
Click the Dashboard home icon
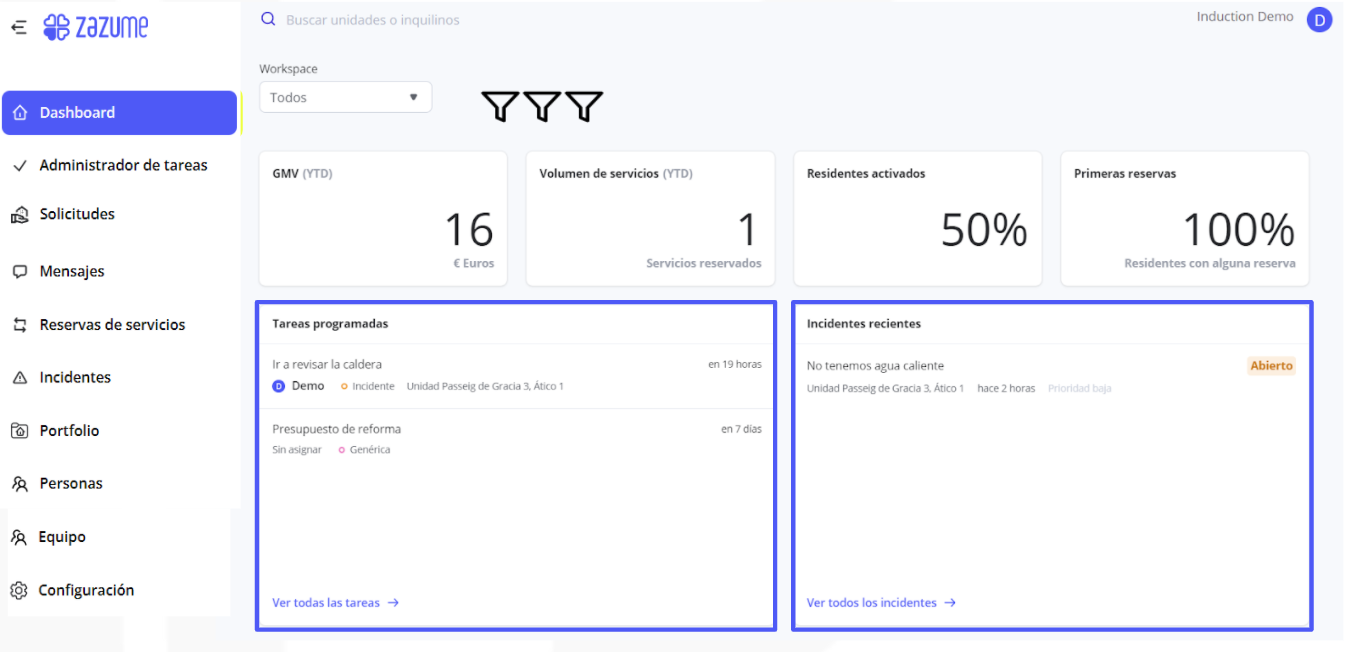point(20,113)
